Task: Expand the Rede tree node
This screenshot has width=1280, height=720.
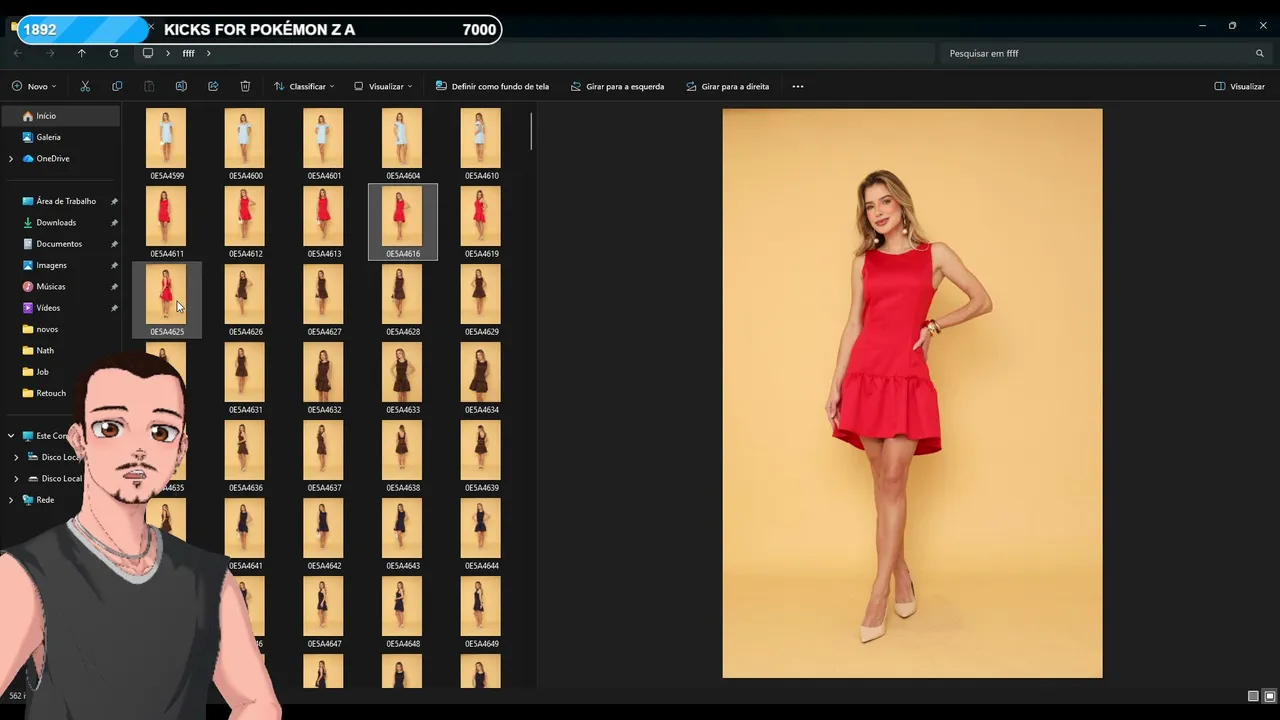Action: pyautogui.click(x=11, y=500)
